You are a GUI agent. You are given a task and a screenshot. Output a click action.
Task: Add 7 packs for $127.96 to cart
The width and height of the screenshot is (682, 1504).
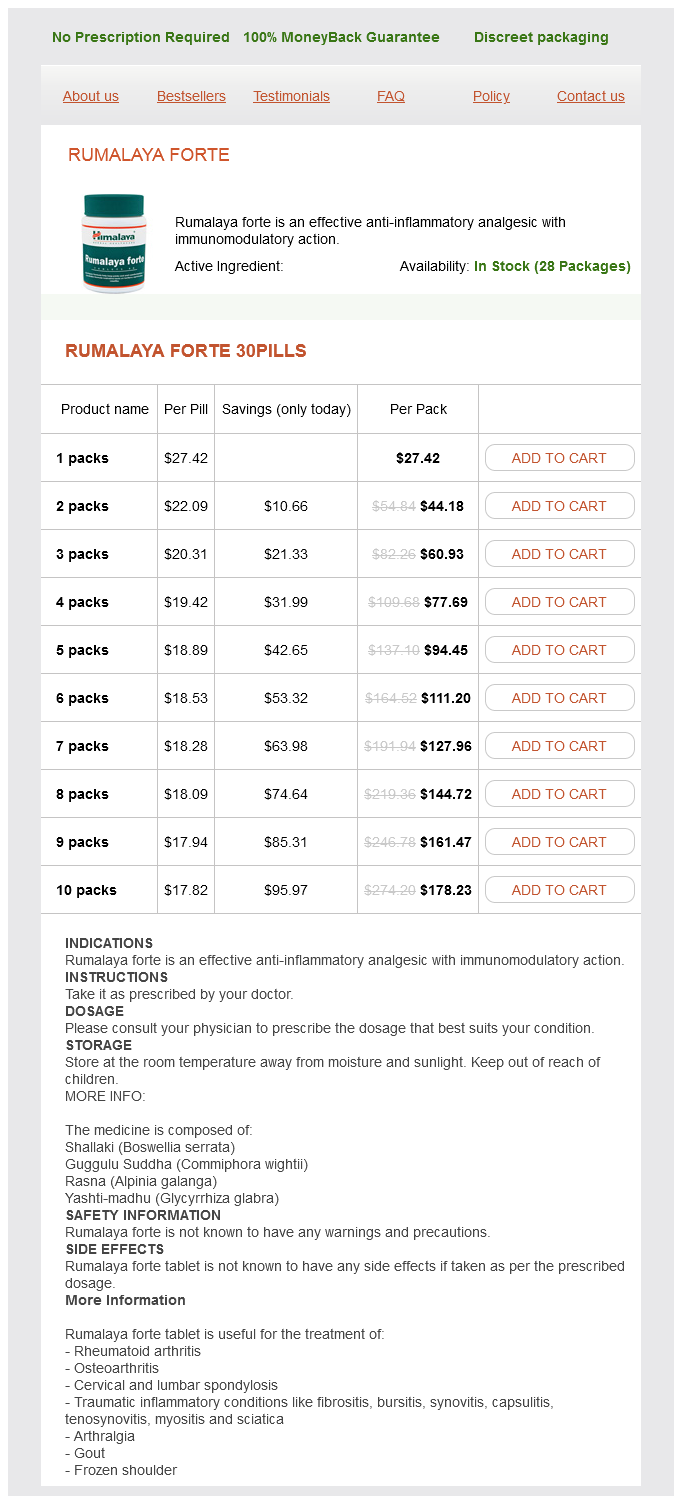(559, 746)
